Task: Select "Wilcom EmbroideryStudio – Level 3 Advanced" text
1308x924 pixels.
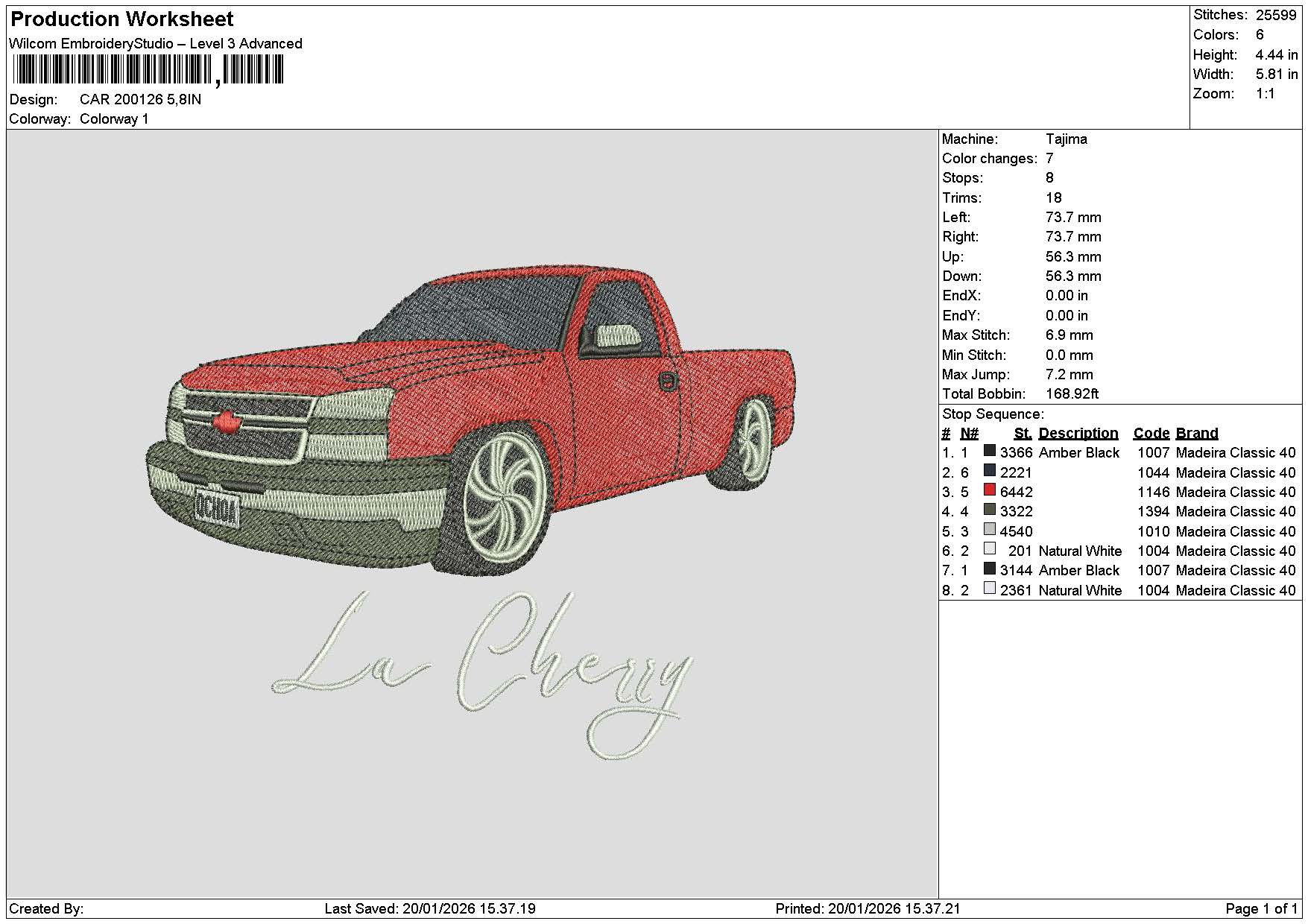Action: pos(156,44)
